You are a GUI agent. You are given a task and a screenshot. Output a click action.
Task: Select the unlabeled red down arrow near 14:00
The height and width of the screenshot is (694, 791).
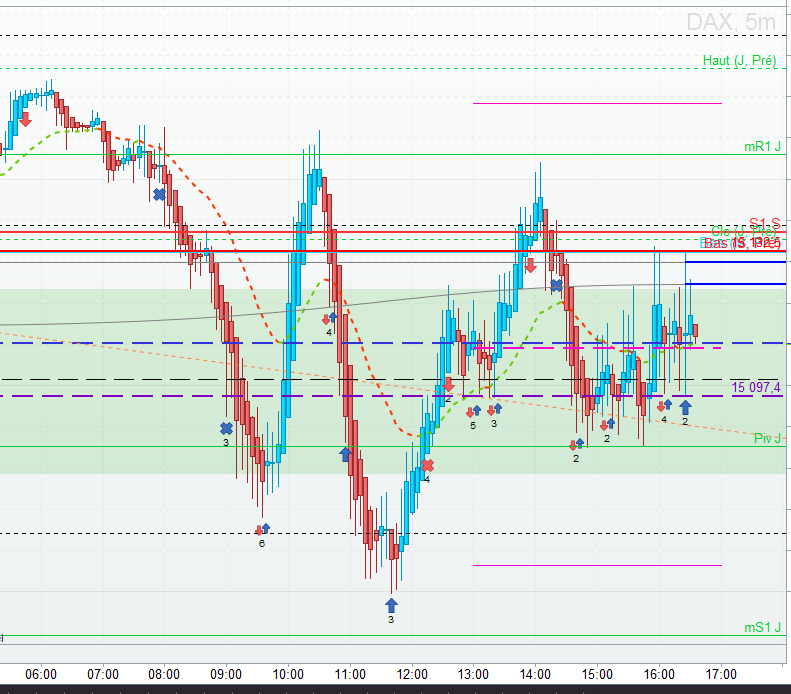click(531, 266)
